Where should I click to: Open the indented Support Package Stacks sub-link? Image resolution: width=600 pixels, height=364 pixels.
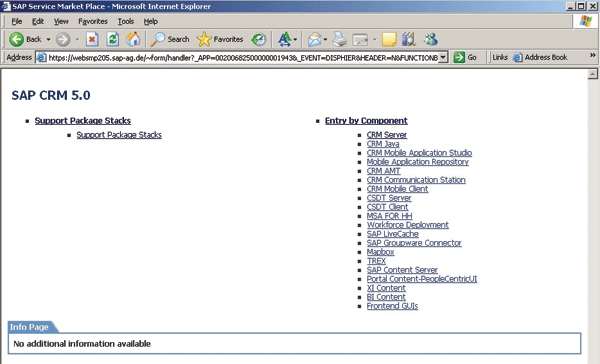tap(119, 135)
